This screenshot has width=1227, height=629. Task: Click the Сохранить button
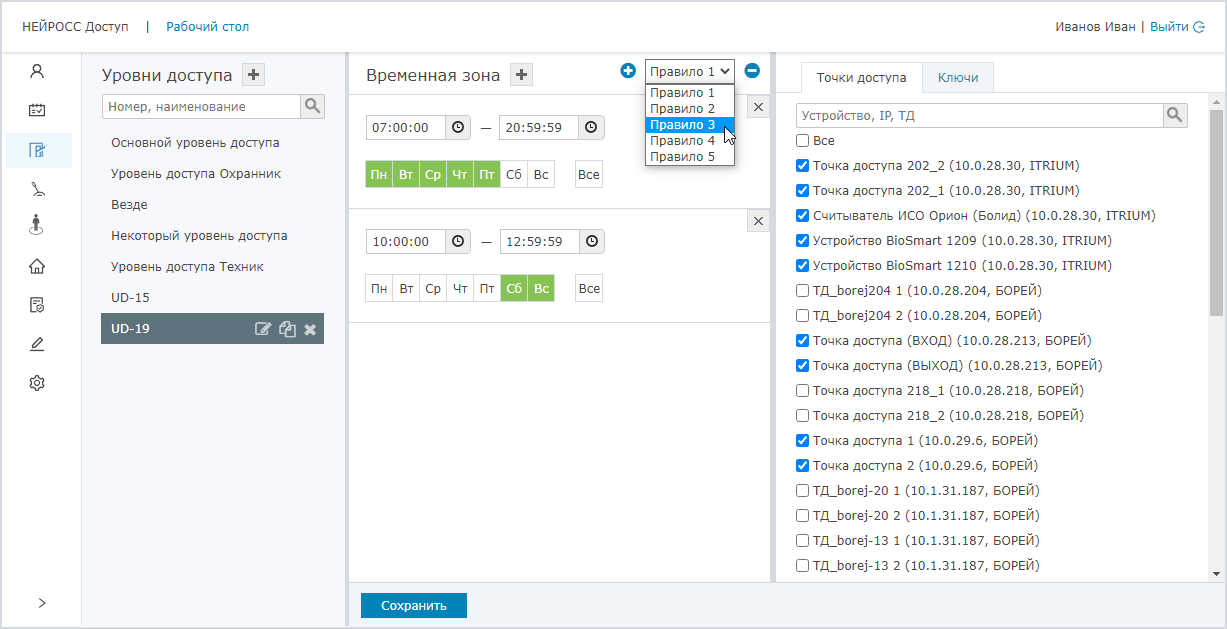[x=413, y=605]
